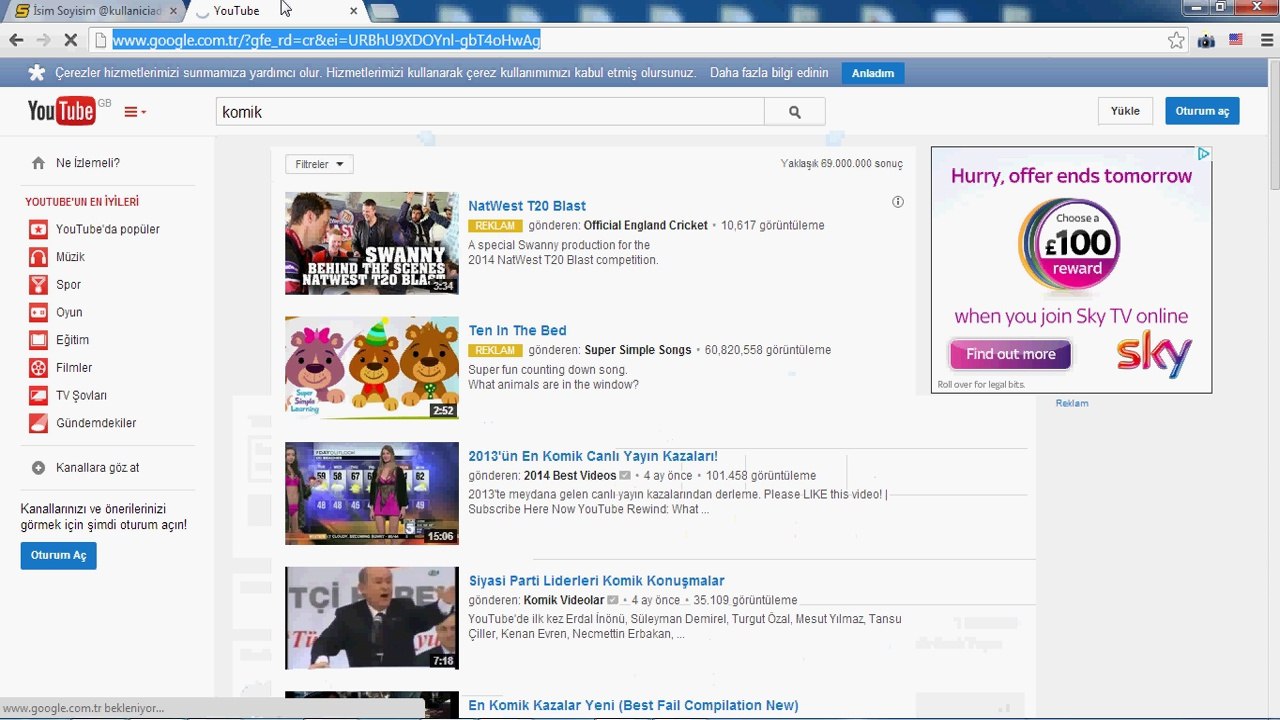
Task: Click the Siyasi Parti Liderleri video thumbnail
Action: click(372, 618)
